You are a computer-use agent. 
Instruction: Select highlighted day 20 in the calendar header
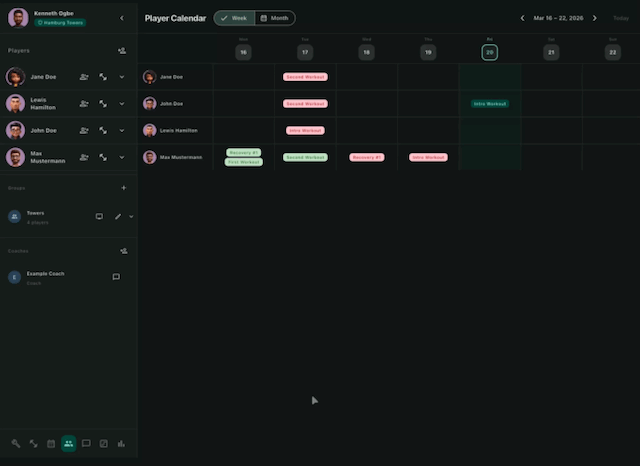click(x=489, y=52)
